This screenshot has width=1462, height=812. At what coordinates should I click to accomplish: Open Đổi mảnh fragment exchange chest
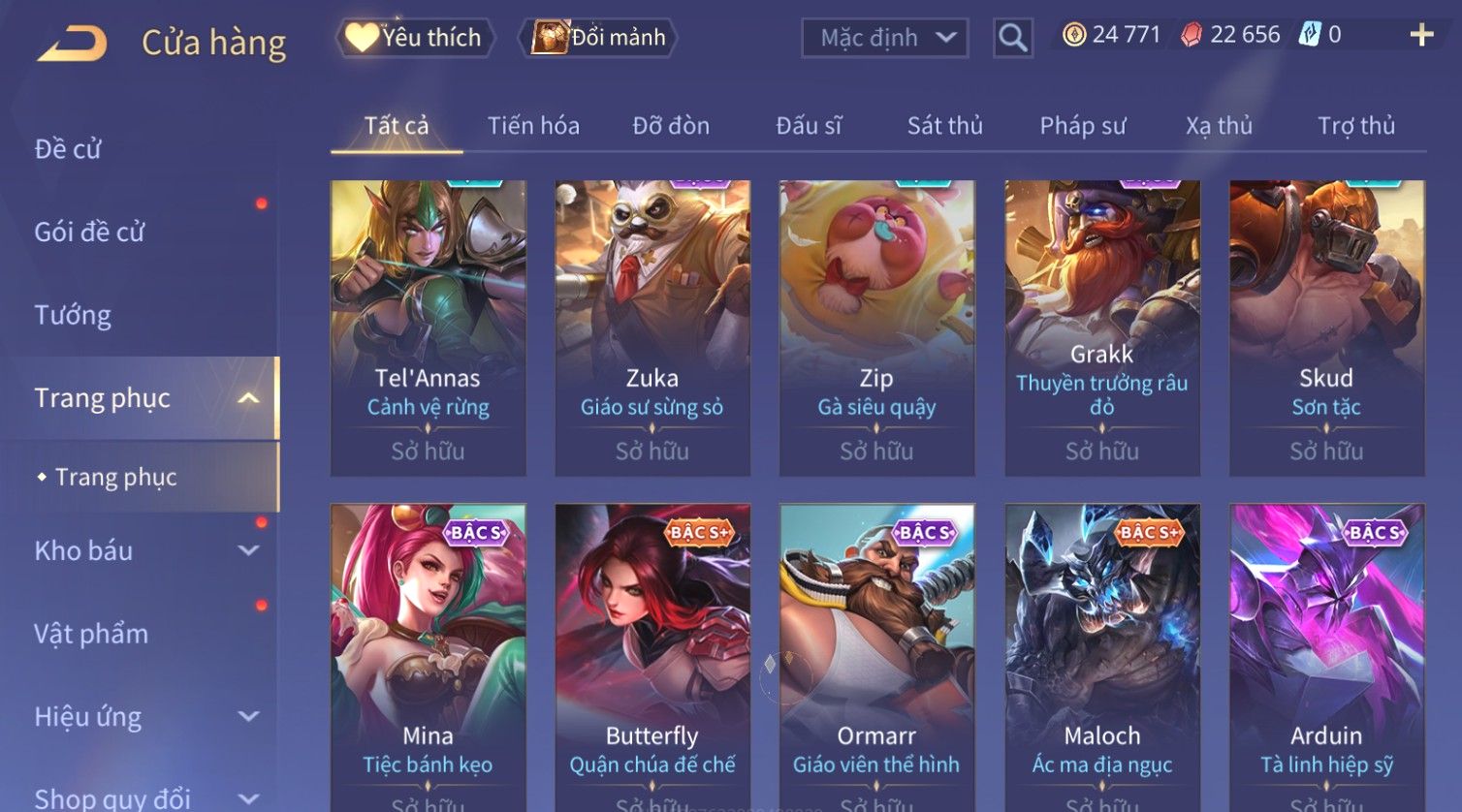[598, 38]
